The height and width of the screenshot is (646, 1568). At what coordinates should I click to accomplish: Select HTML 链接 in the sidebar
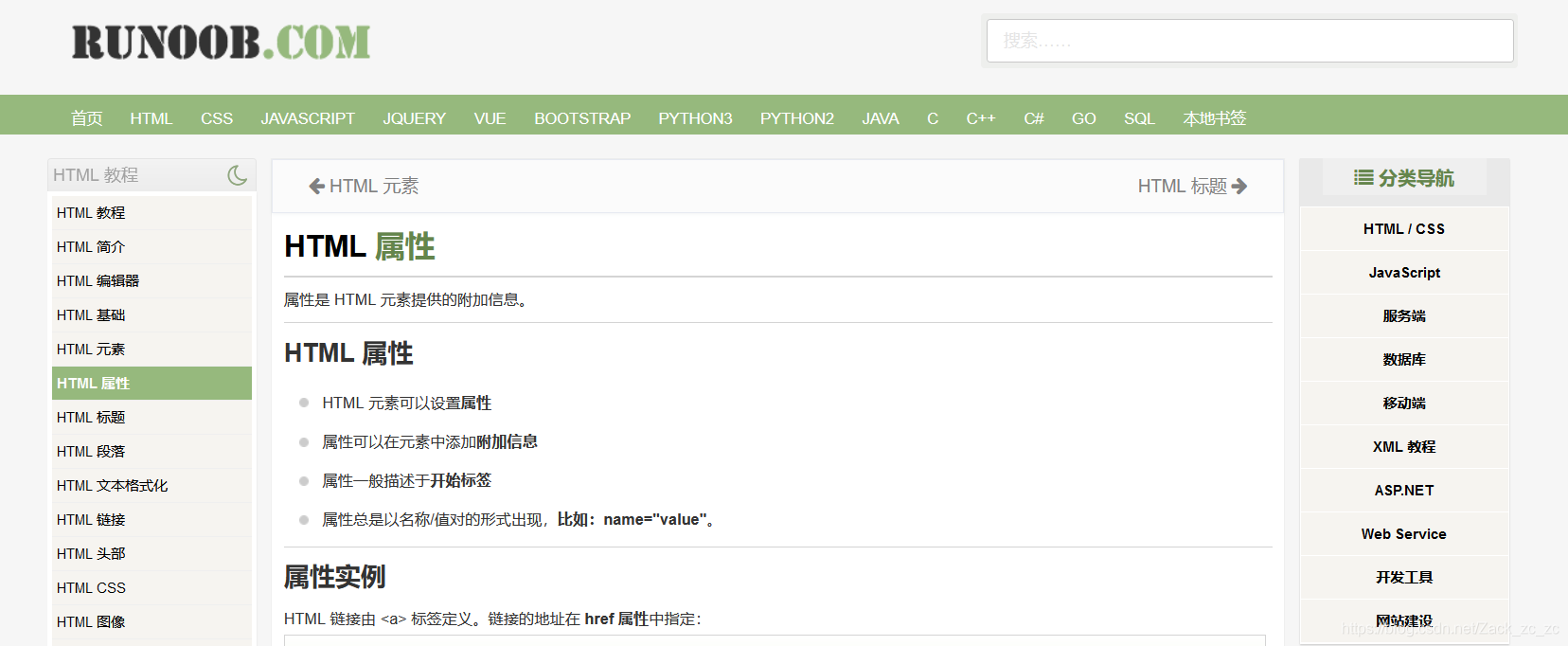click(x=151, y=520)
